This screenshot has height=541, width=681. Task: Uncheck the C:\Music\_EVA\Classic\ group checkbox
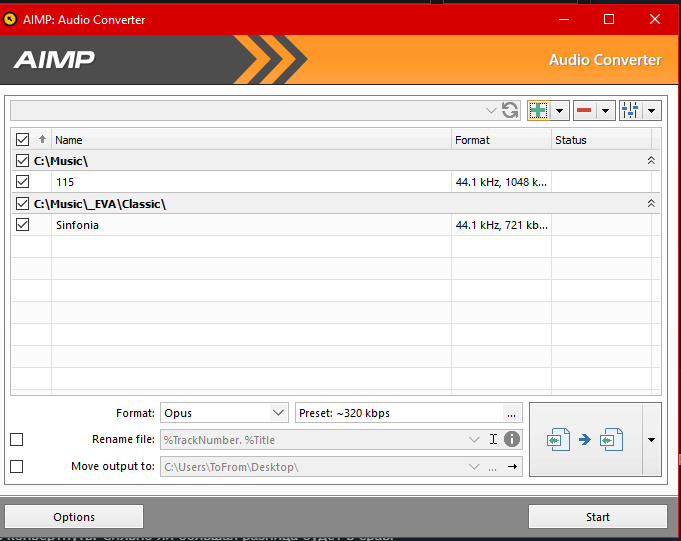22,203
